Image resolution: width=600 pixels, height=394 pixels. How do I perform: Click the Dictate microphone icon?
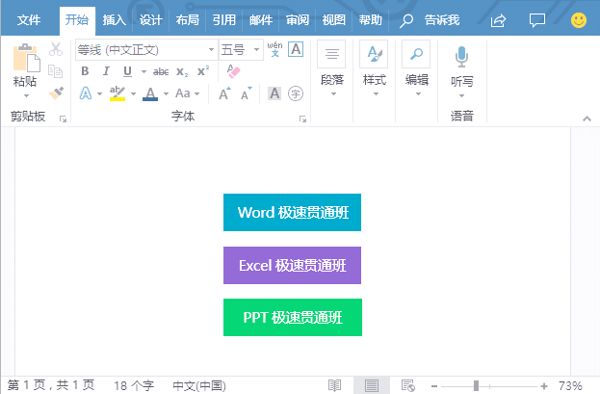coord(461,57)
